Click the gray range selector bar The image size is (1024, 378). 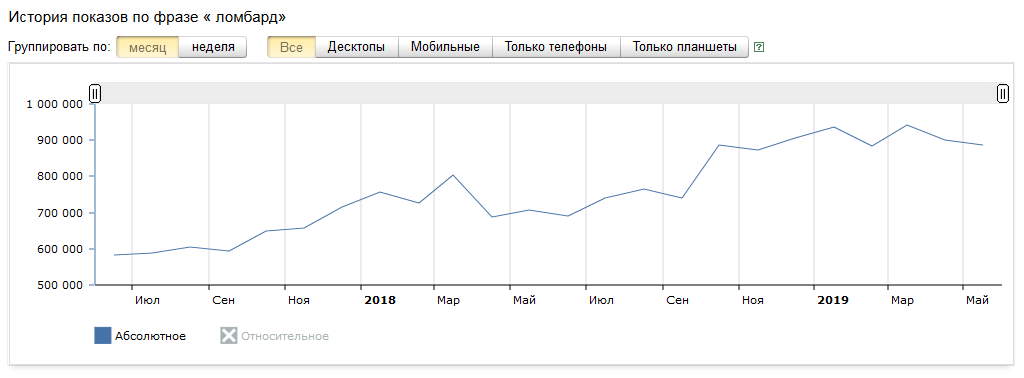click(549, 93)
